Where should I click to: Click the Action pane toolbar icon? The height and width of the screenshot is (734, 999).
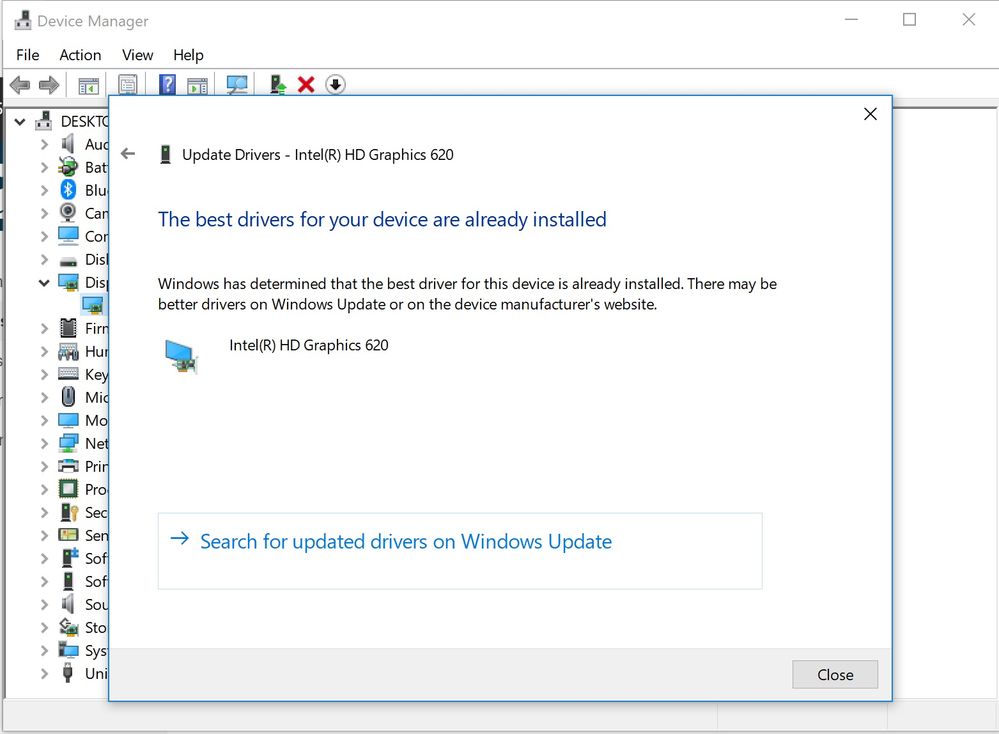tap(198, 85)
